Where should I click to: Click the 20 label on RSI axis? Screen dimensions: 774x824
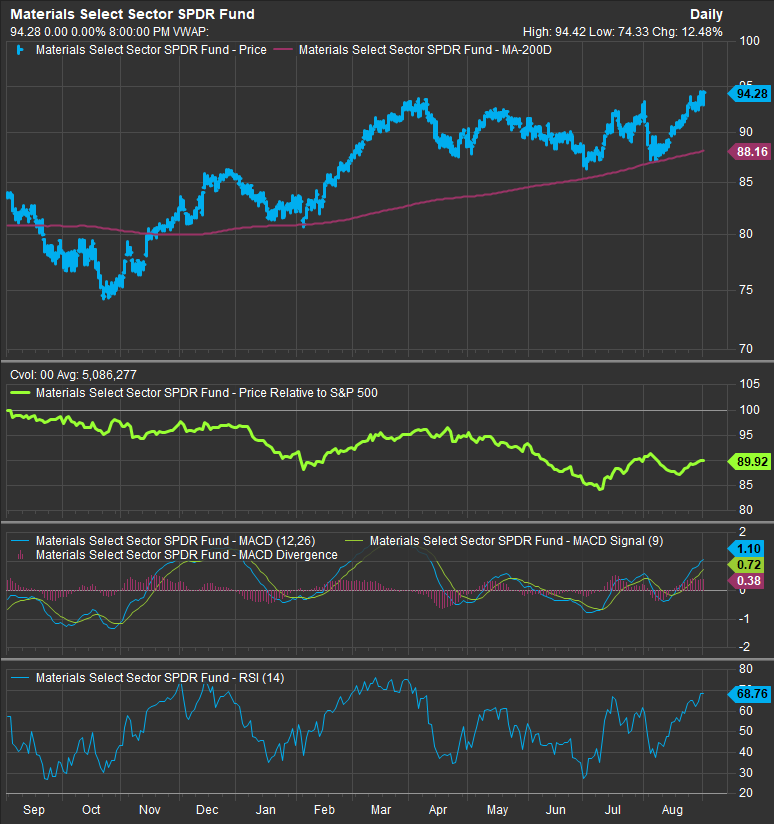tap(746, 793)
